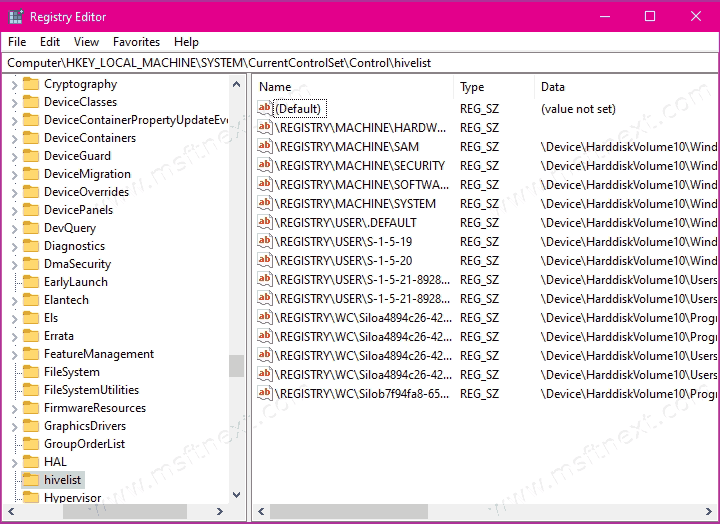Expand the GraphicsDrivers tree node
720x524 pixels.
coord(14,427)
